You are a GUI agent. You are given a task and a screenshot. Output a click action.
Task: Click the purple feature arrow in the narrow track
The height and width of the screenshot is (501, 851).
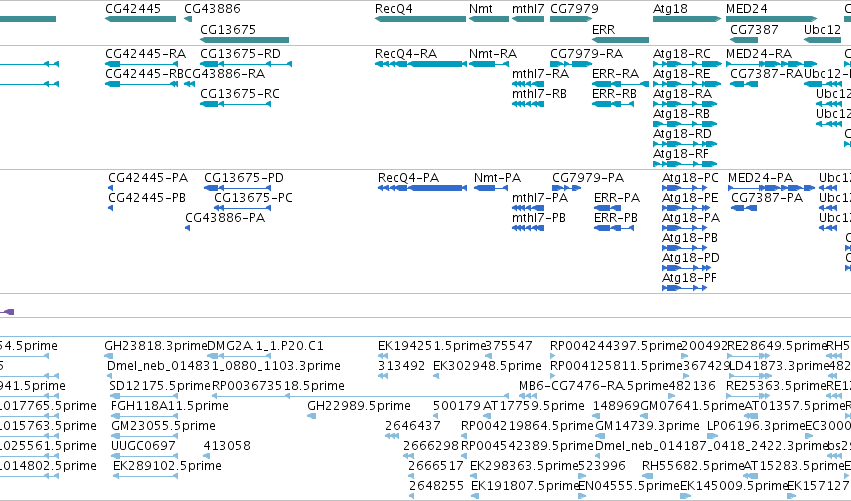pos(7,312)
